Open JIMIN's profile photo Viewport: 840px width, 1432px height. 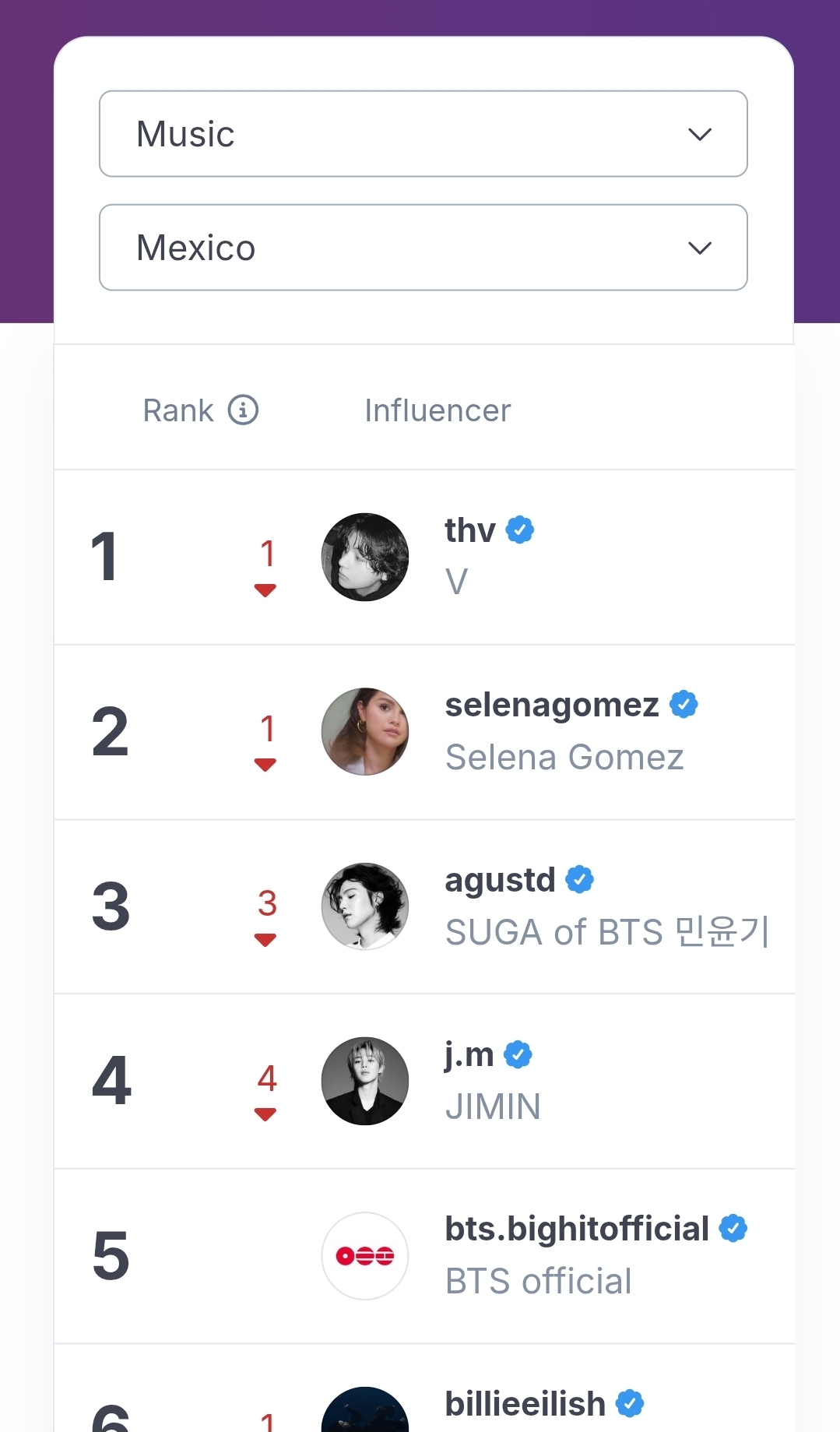pyautogui.click(x=365, y=1081)
